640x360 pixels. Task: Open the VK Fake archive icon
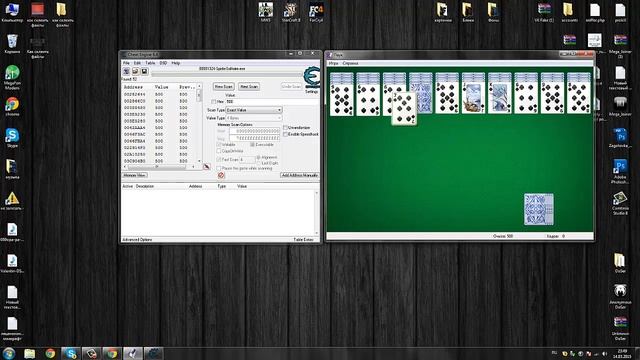click(x=544, y=12)
